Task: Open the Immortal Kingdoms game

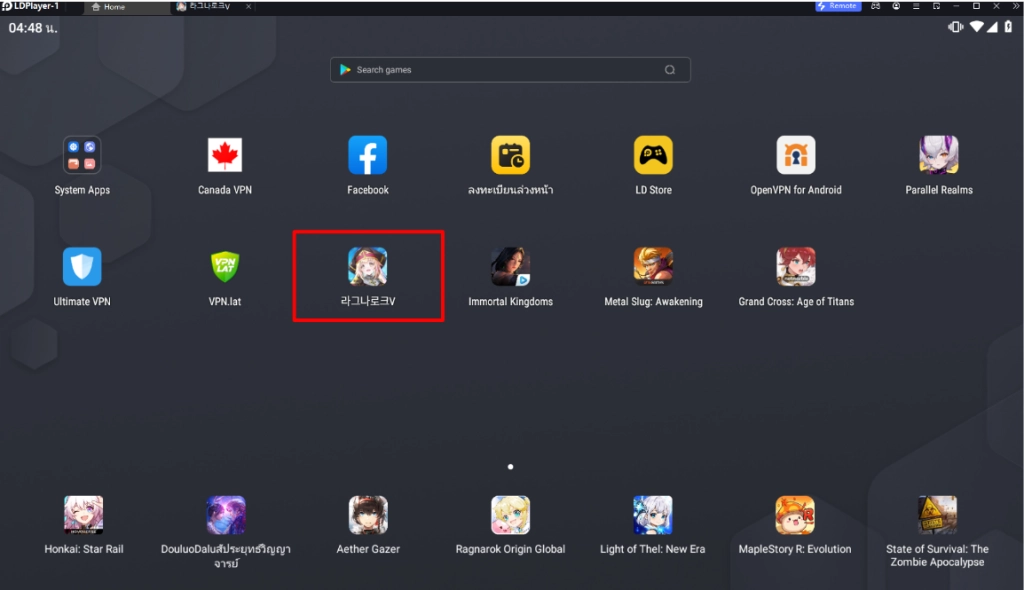Action: (x=511, y=267)
